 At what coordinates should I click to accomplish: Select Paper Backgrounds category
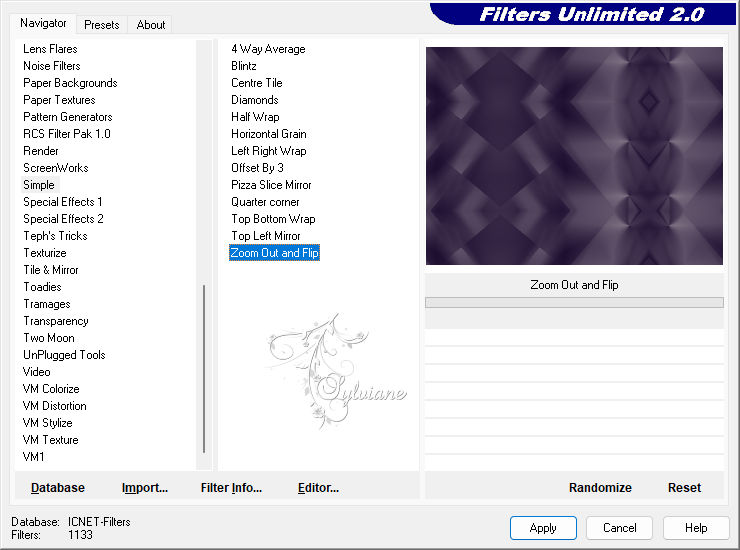(x=70, y=83)
